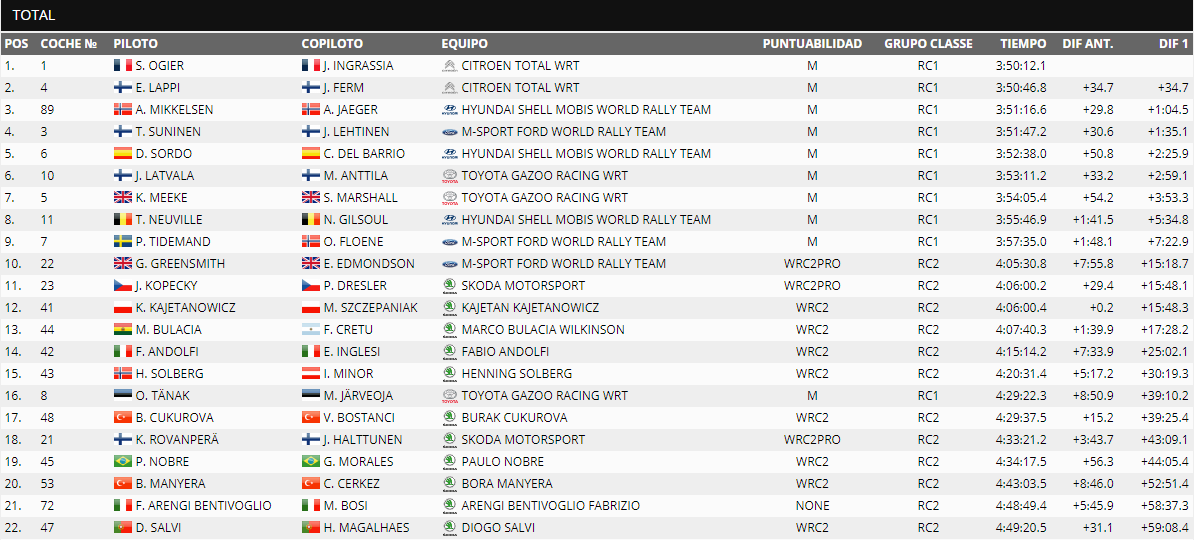1194x540 pixels.
Task: Click the NONE eligibility cell
Action: click(812, 506)
